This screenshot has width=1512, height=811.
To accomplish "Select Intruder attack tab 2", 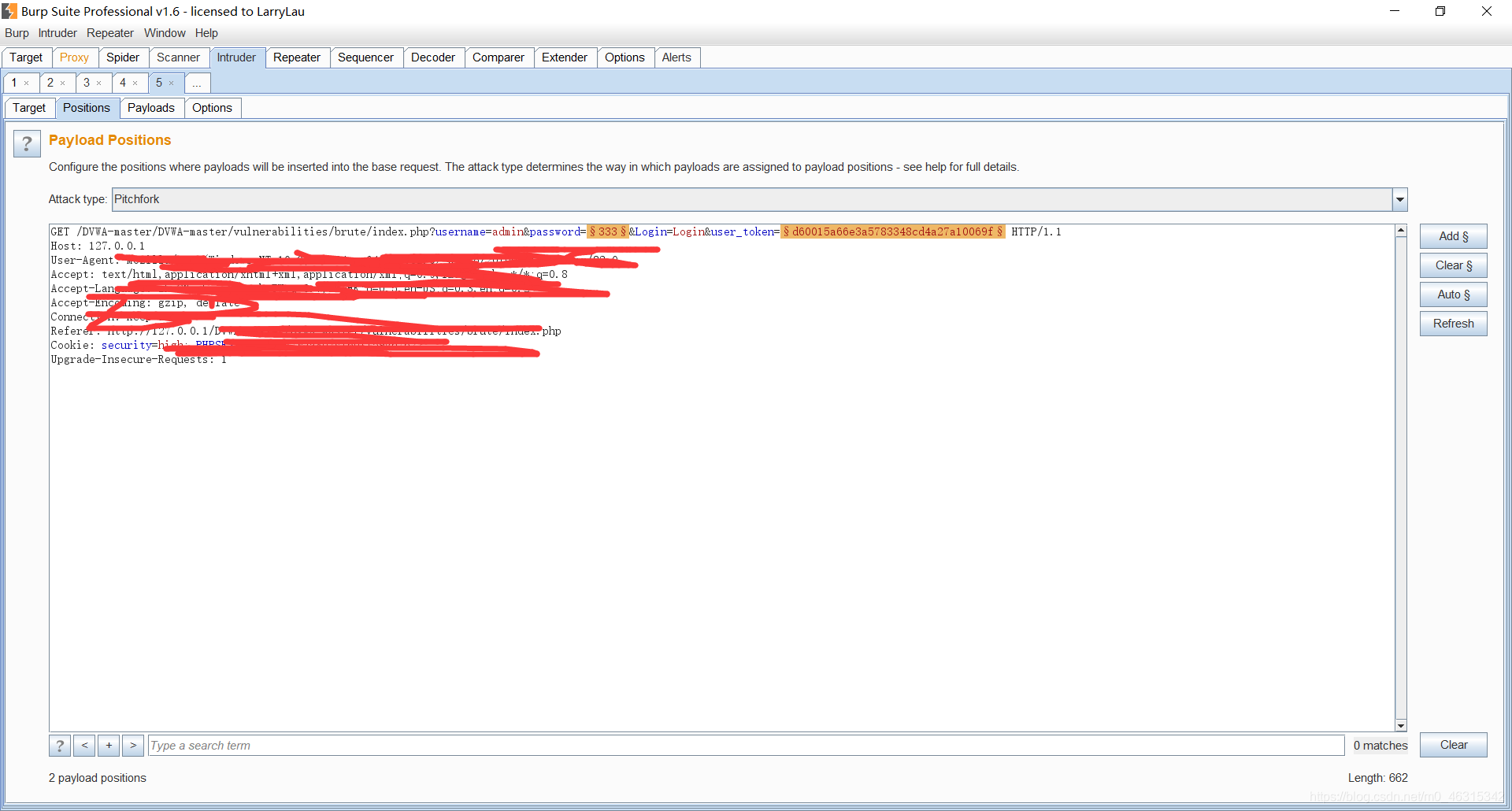I will (50, 83).
